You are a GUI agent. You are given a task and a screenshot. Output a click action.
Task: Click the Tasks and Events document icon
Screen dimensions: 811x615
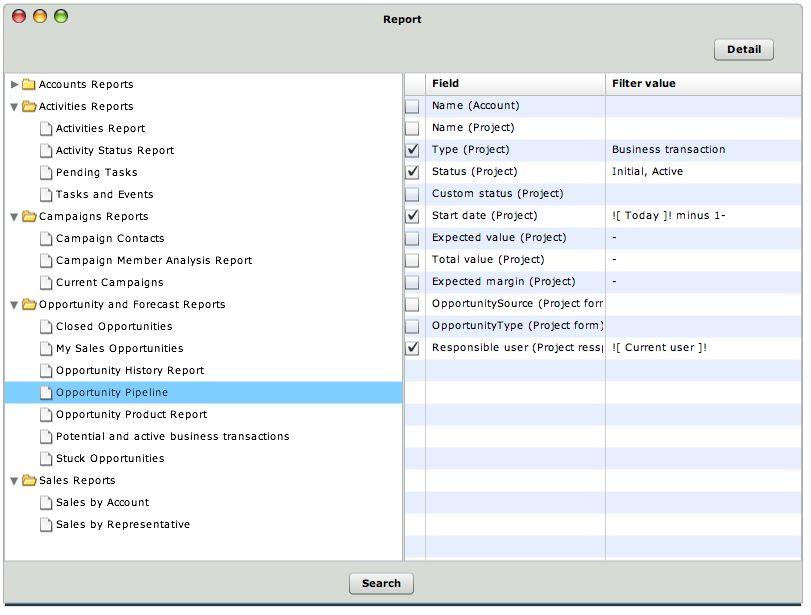coord(46,194)
